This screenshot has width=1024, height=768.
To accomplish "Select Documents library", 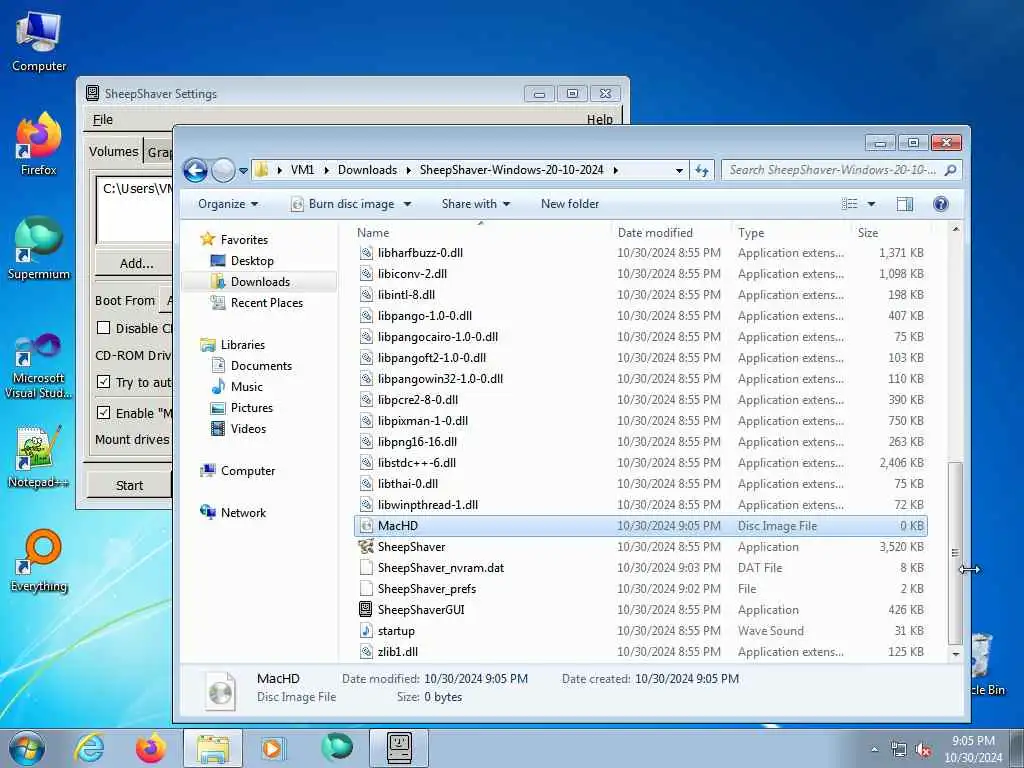I will click(x=261, y=366).
